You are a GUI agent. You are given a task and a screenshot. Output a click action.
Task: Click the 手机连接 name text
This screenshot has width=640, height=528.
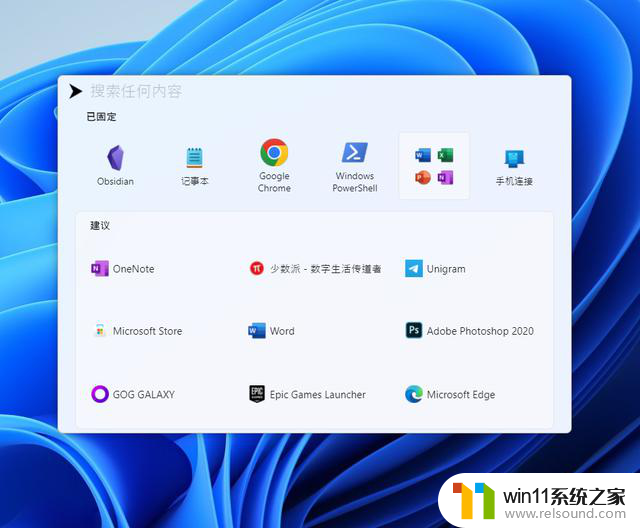tap(514, 181)
